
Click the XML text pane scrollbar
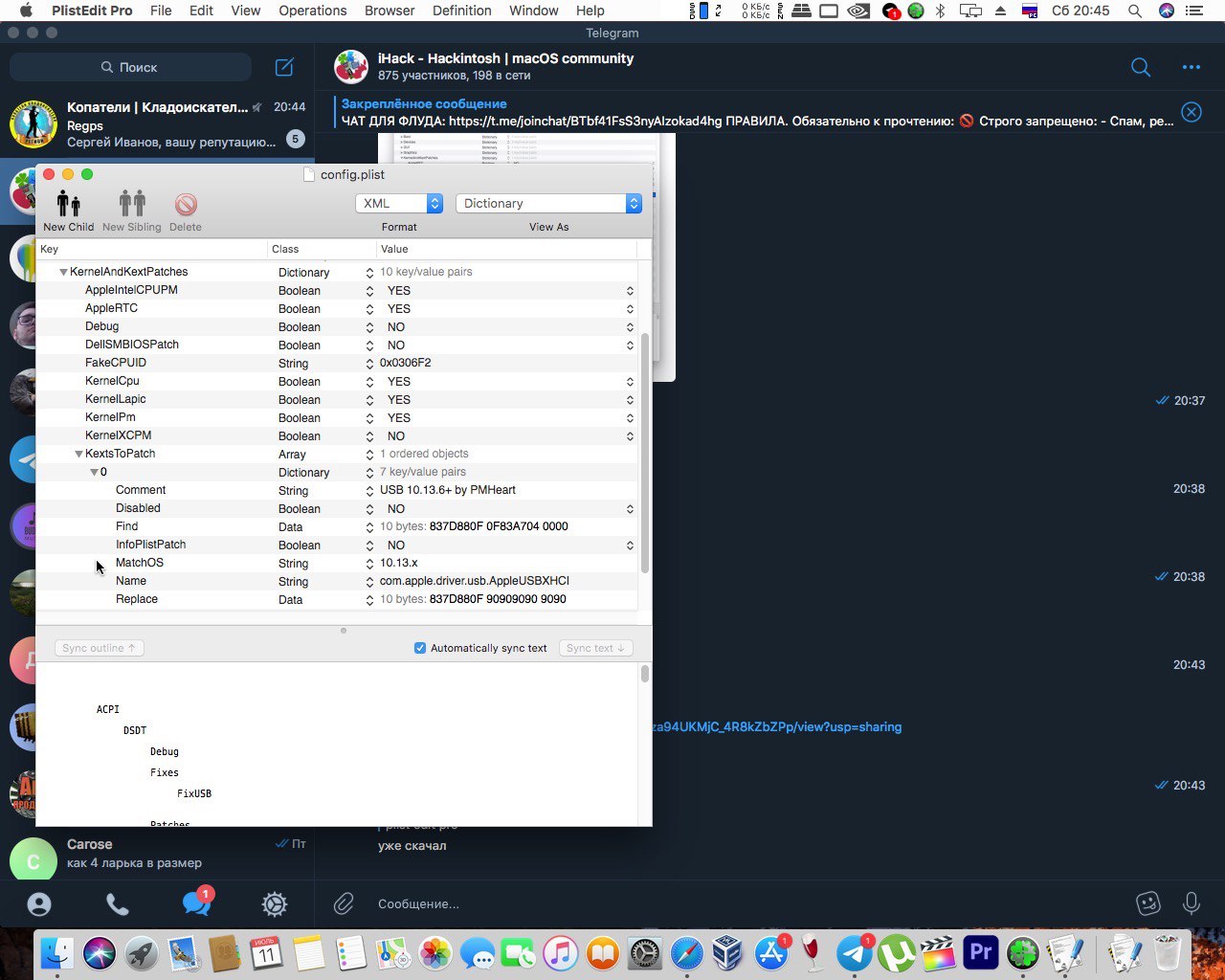pos(645,674)
